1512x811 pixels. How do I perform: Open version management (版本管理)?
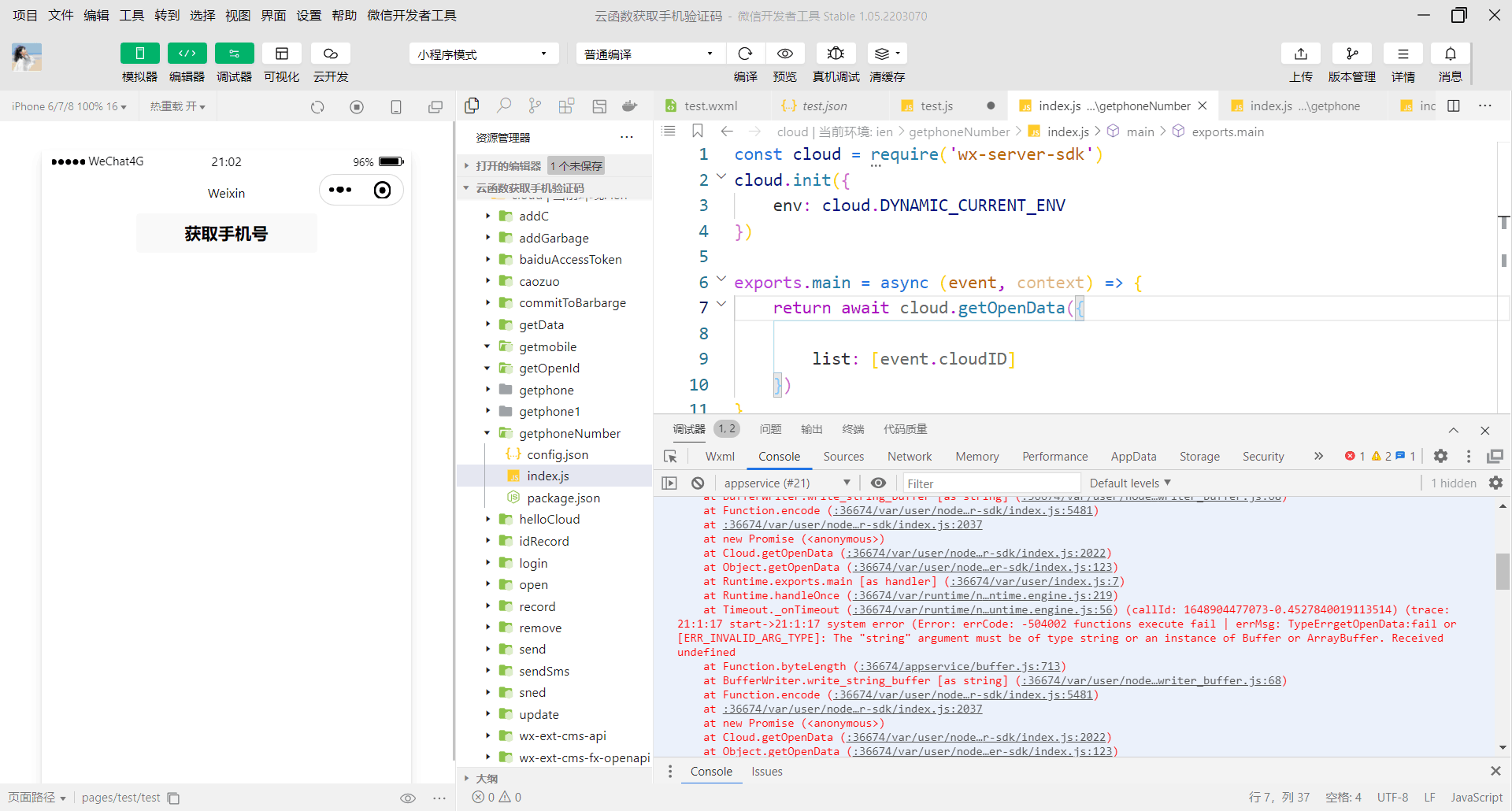tap(1352, 54)
